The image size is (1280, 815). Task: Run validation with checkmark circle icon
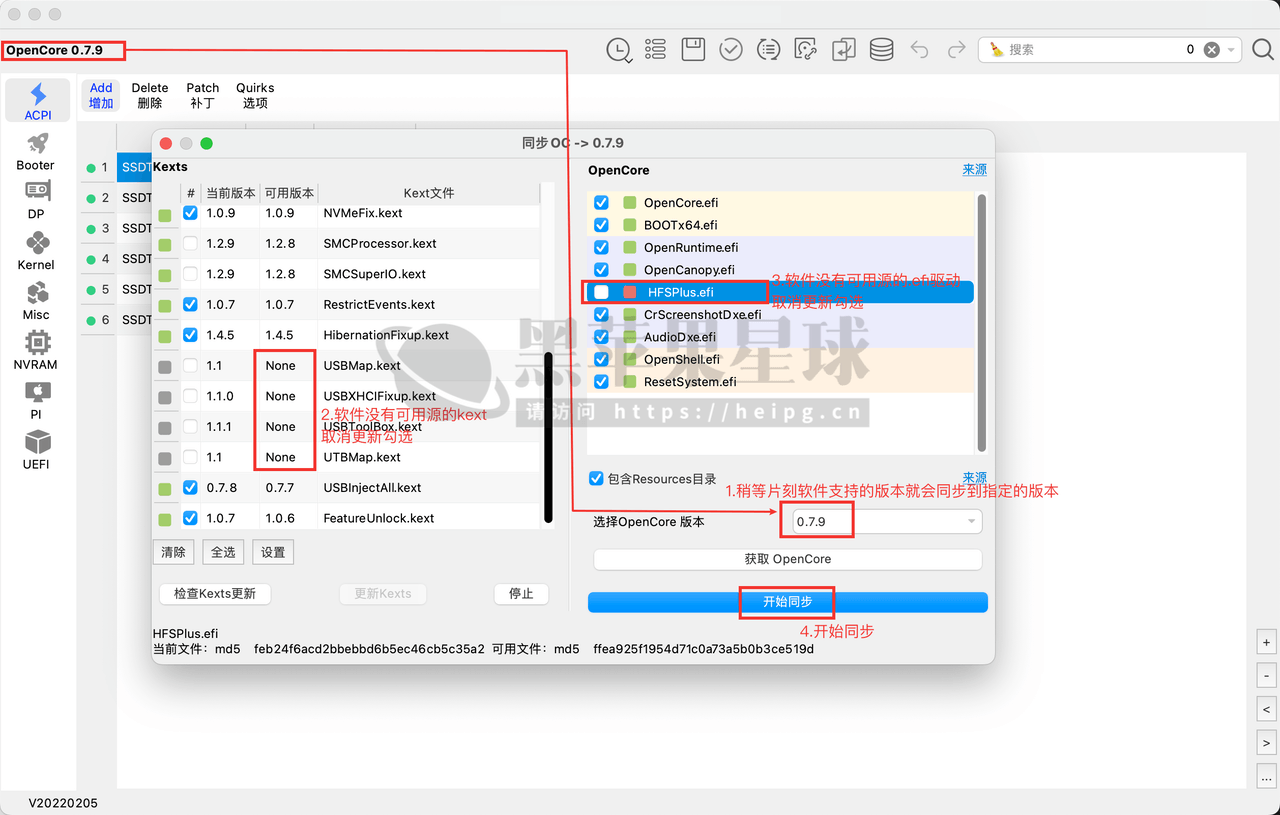click(731, 49)
